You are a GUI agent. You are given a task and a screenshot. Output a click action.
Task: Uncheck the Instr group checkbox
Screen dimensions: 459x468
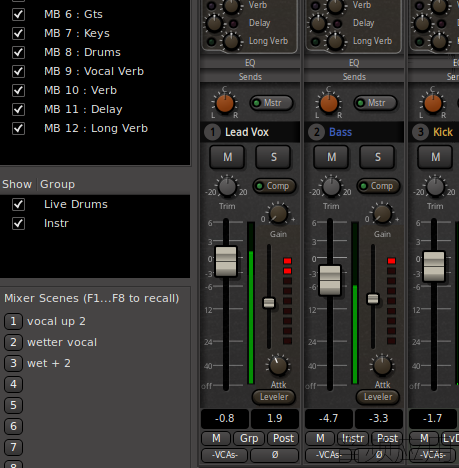[18, 223]
